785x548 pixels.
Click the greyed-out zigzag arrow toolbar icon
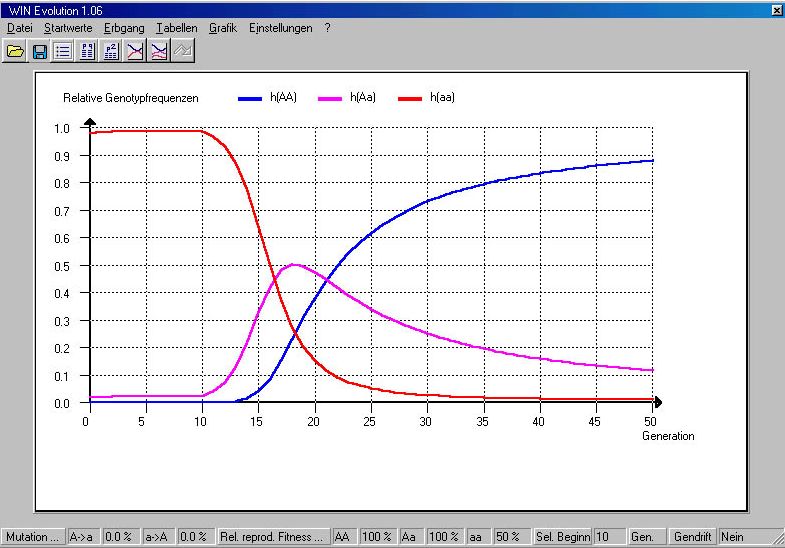click(183, 51)
